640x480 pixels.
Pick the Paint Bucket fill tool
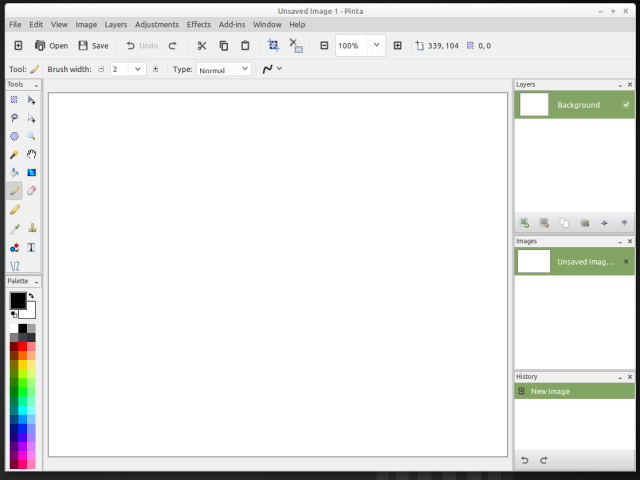point(14,172)
